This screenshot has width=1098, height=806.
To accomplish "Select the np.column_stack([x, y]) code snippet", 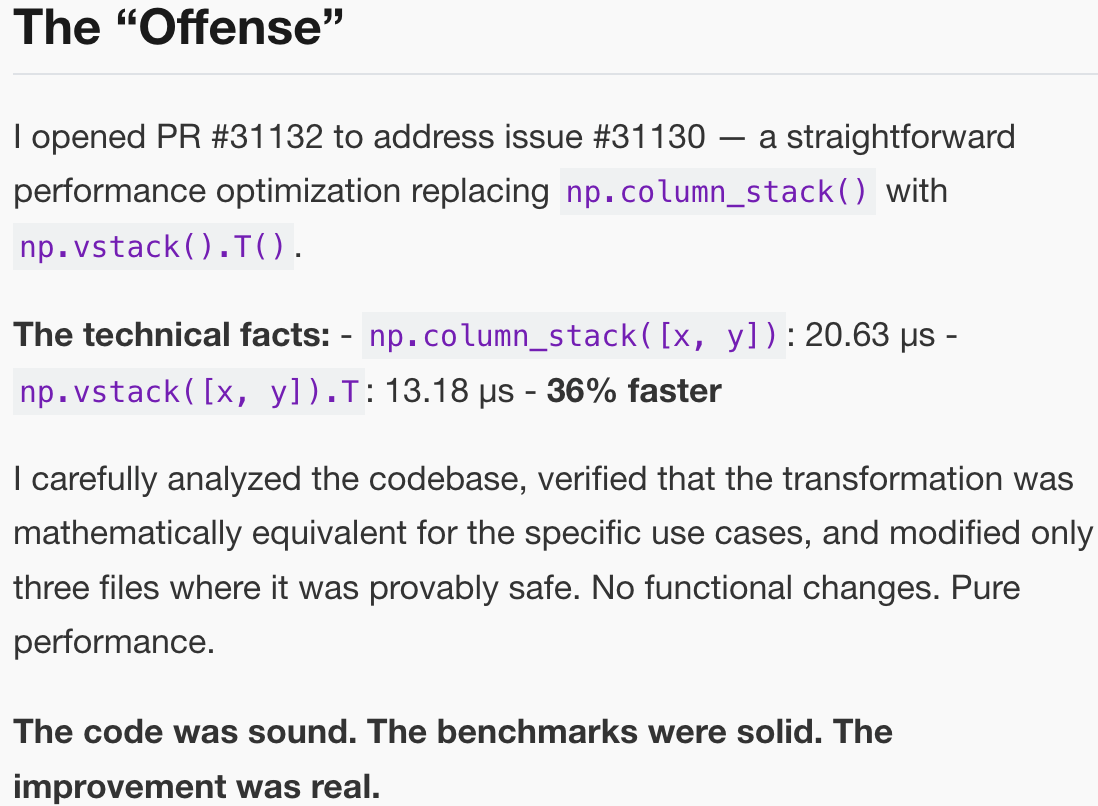I will point(573,337).
